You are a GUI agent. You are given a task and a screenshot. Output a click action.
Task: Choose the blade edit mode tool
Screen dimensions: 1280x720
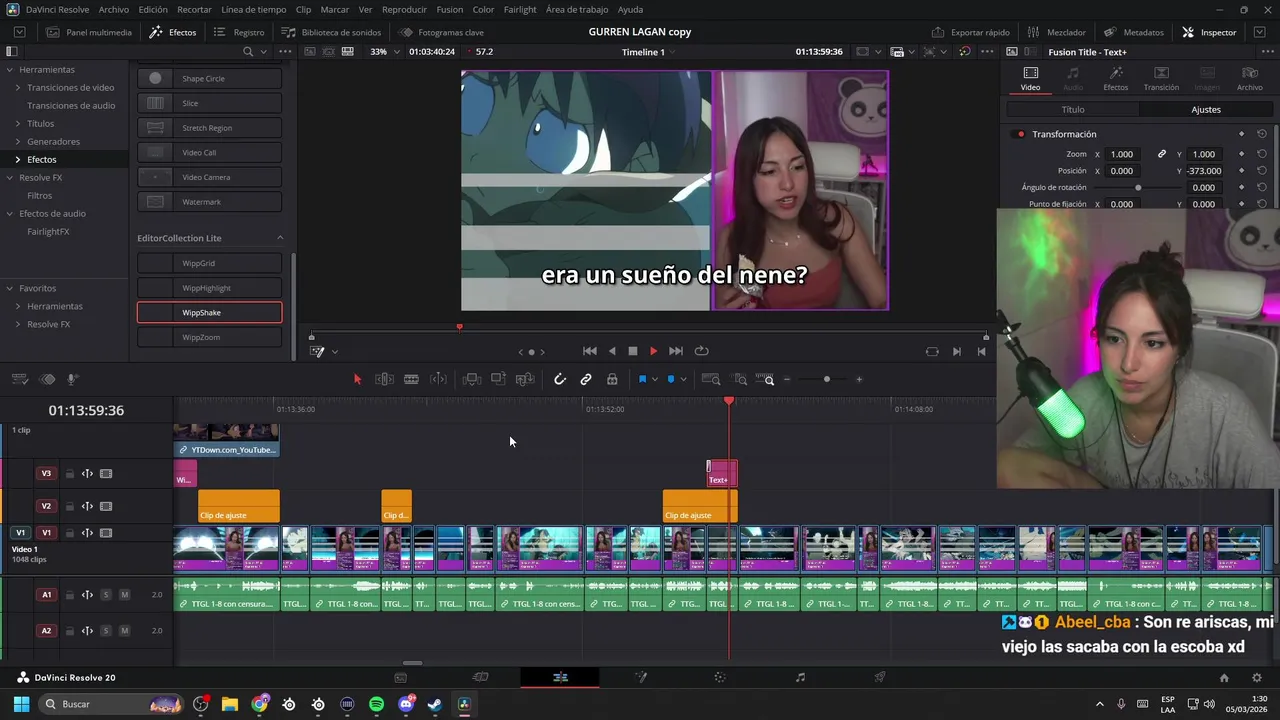click(411, 379)
